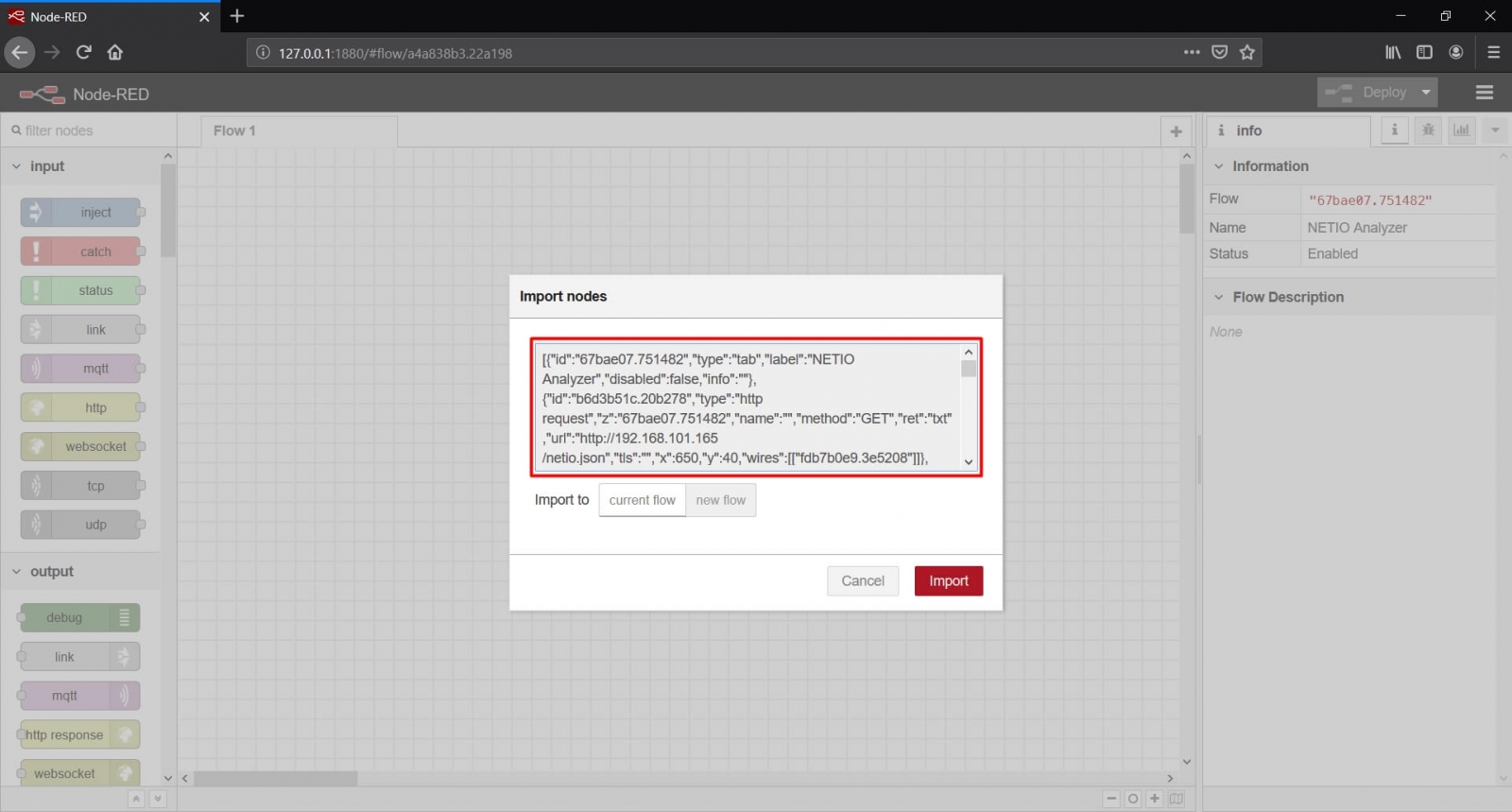Open the Firefox application menu
Viewport: 1512px width, 812px height.
click(1493, 52)
